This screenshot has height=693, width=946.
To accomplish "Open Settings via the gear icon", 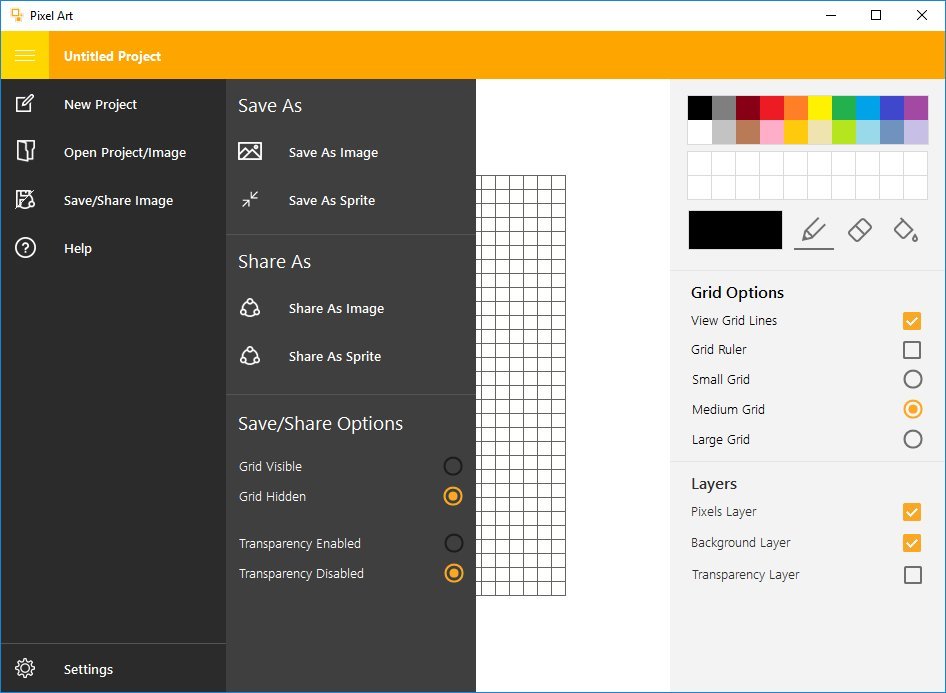I will 25,668.
